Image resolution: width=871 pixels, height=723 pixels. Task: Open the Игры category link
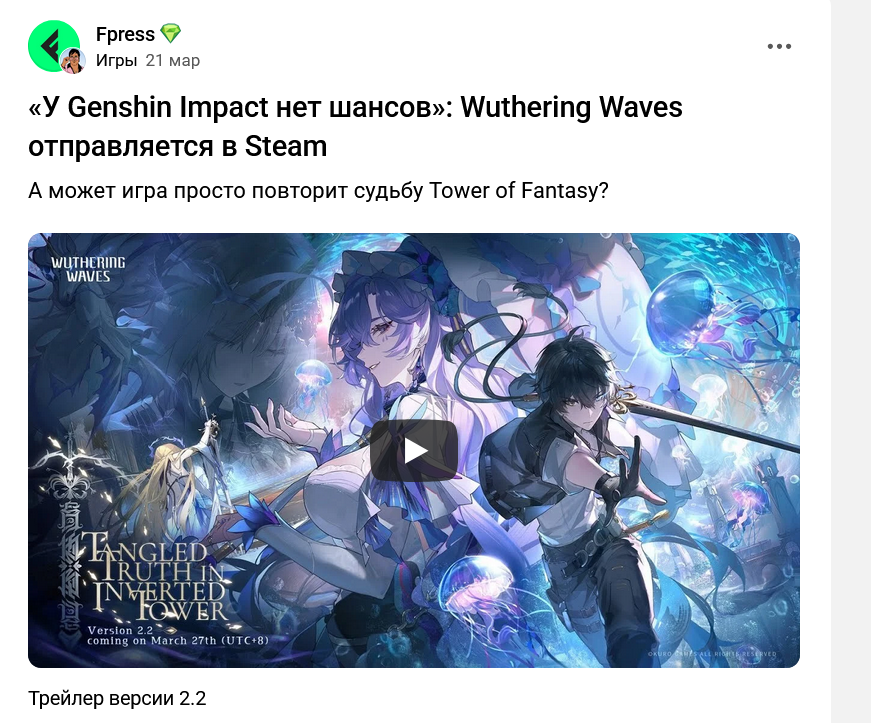(x=116, y=60)
